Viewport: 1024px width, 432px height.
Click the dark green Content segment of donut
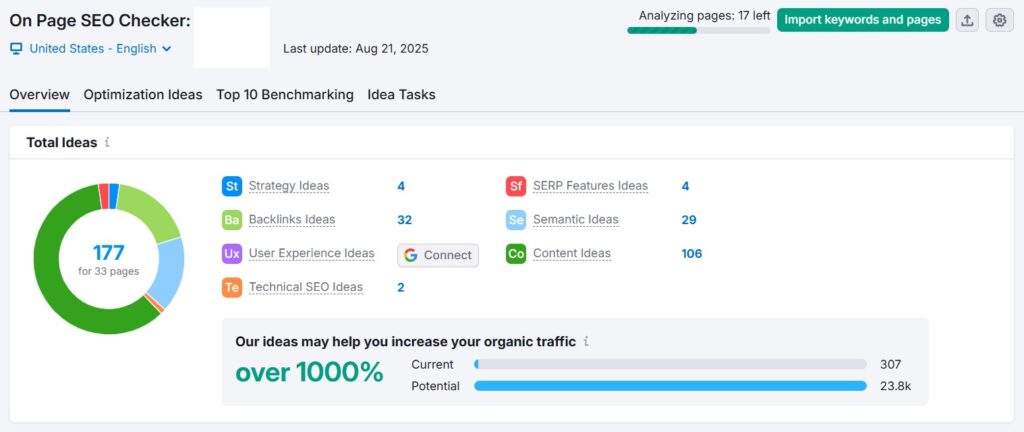point(49,274)
